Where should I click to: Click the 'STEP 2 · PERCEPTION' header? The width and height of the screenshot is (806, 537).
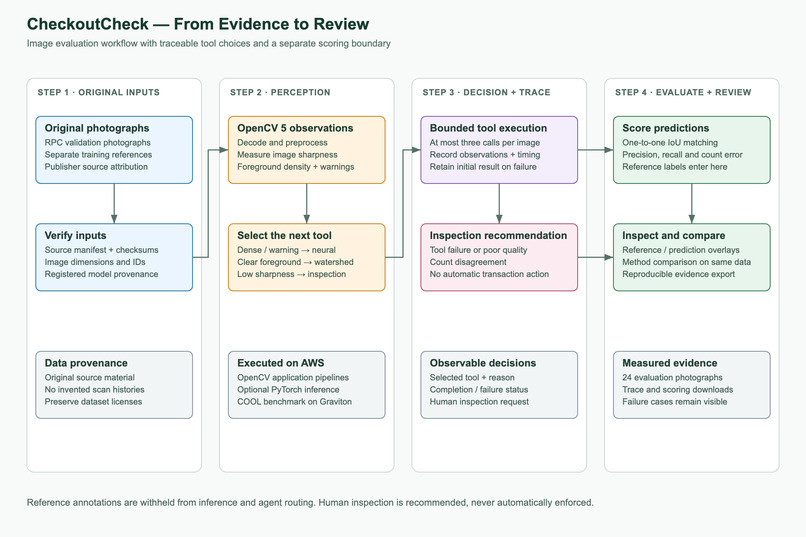click(280, 92)
